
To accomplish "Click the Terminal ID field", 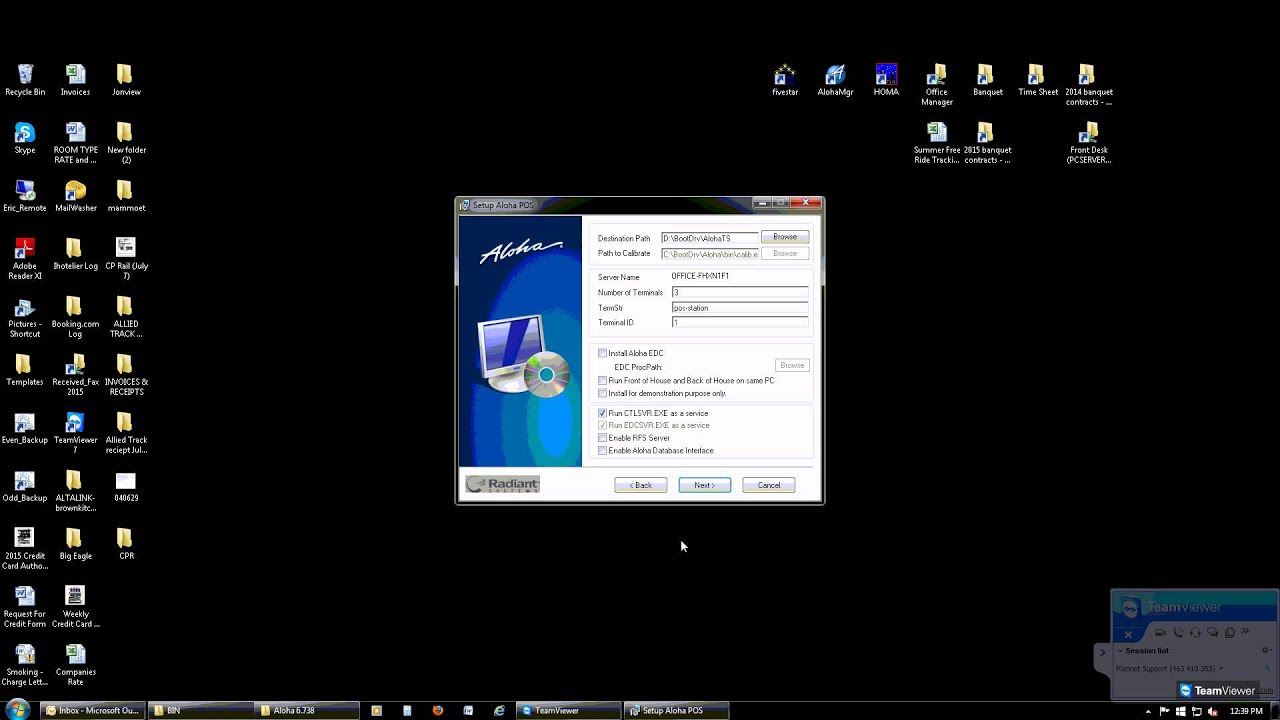I will click(x=740, y=323).
